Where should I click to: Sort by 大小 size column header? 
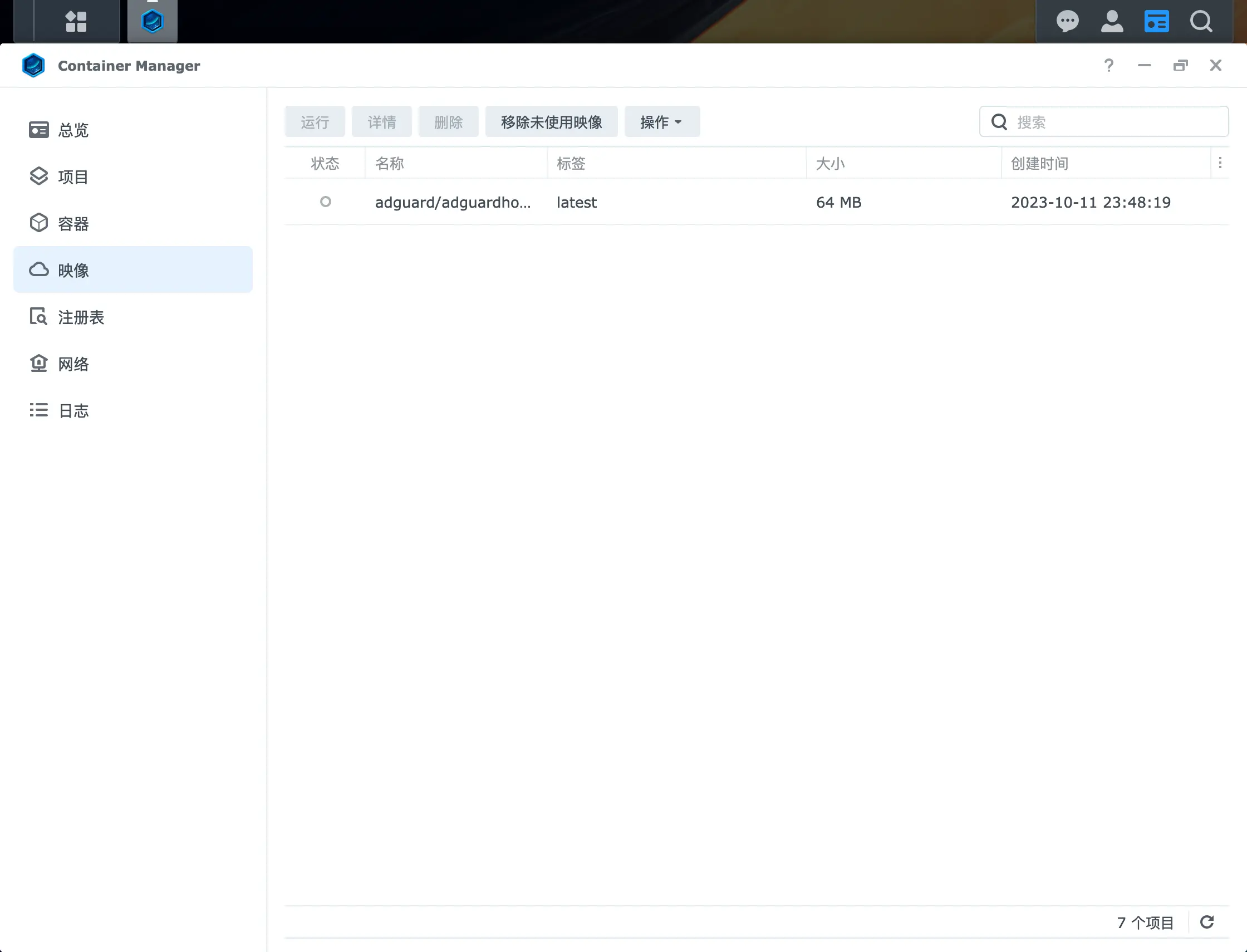(904, 163)
